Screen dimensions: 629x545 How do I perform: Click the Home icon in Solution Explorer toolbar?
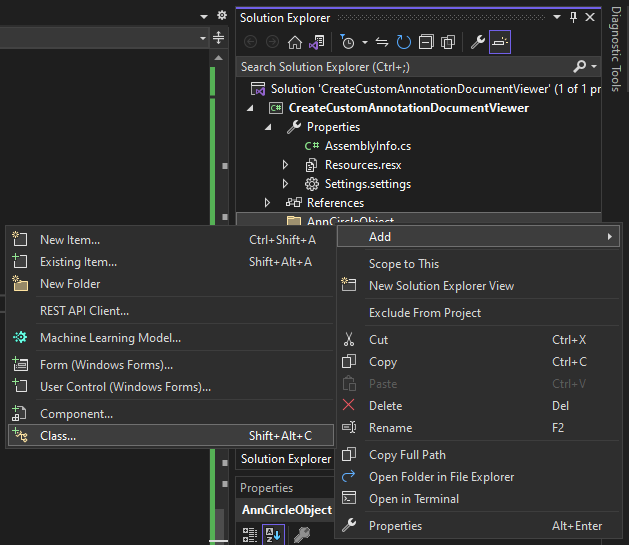coord(294,42)
